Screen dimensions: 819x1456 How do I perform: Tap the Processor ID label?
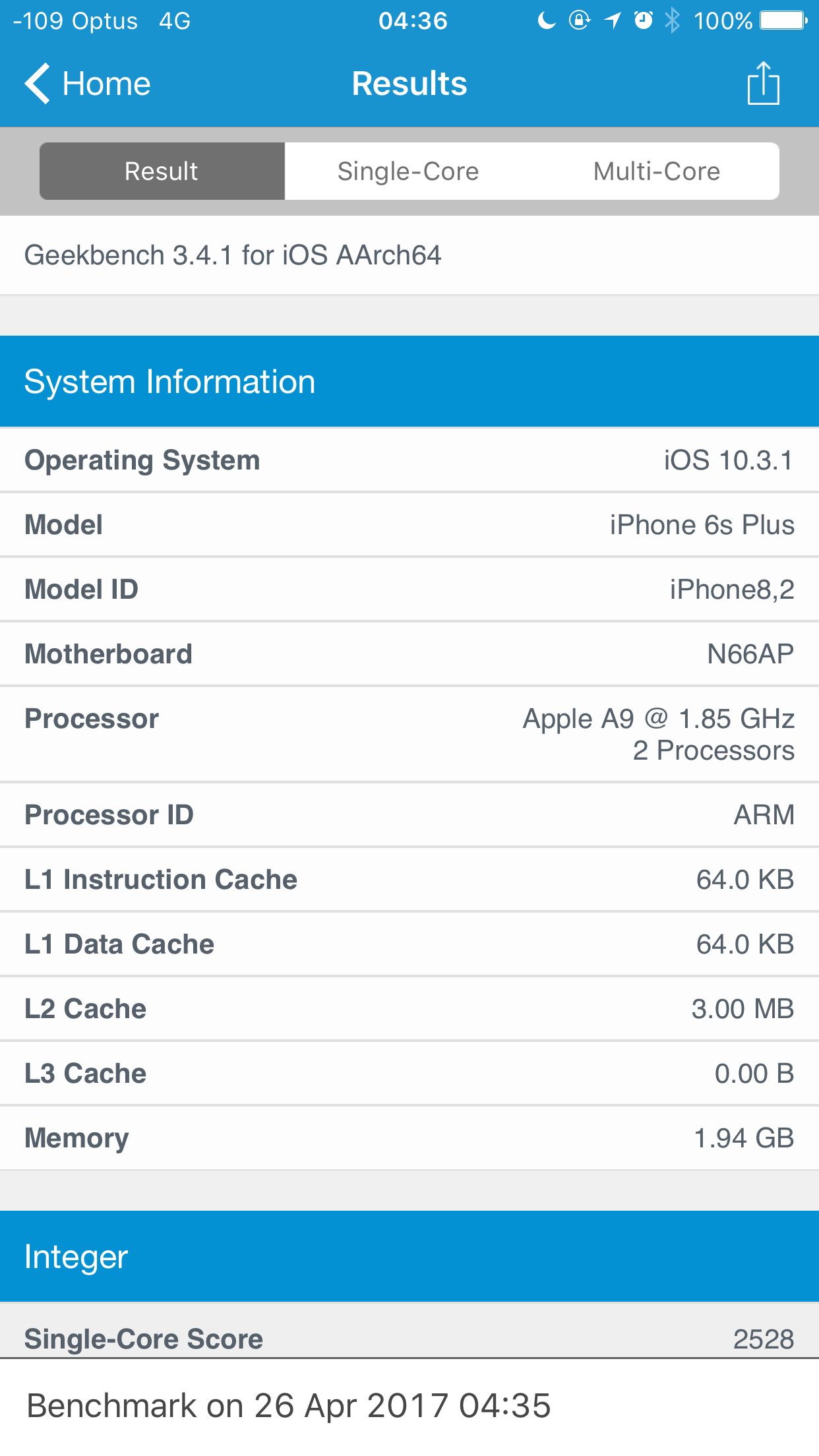coord(109,815)
